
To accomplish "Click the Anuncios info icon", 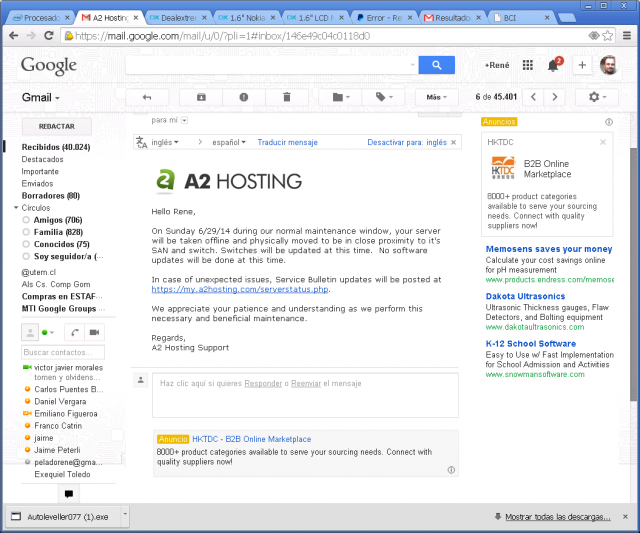I will point(609,122).
